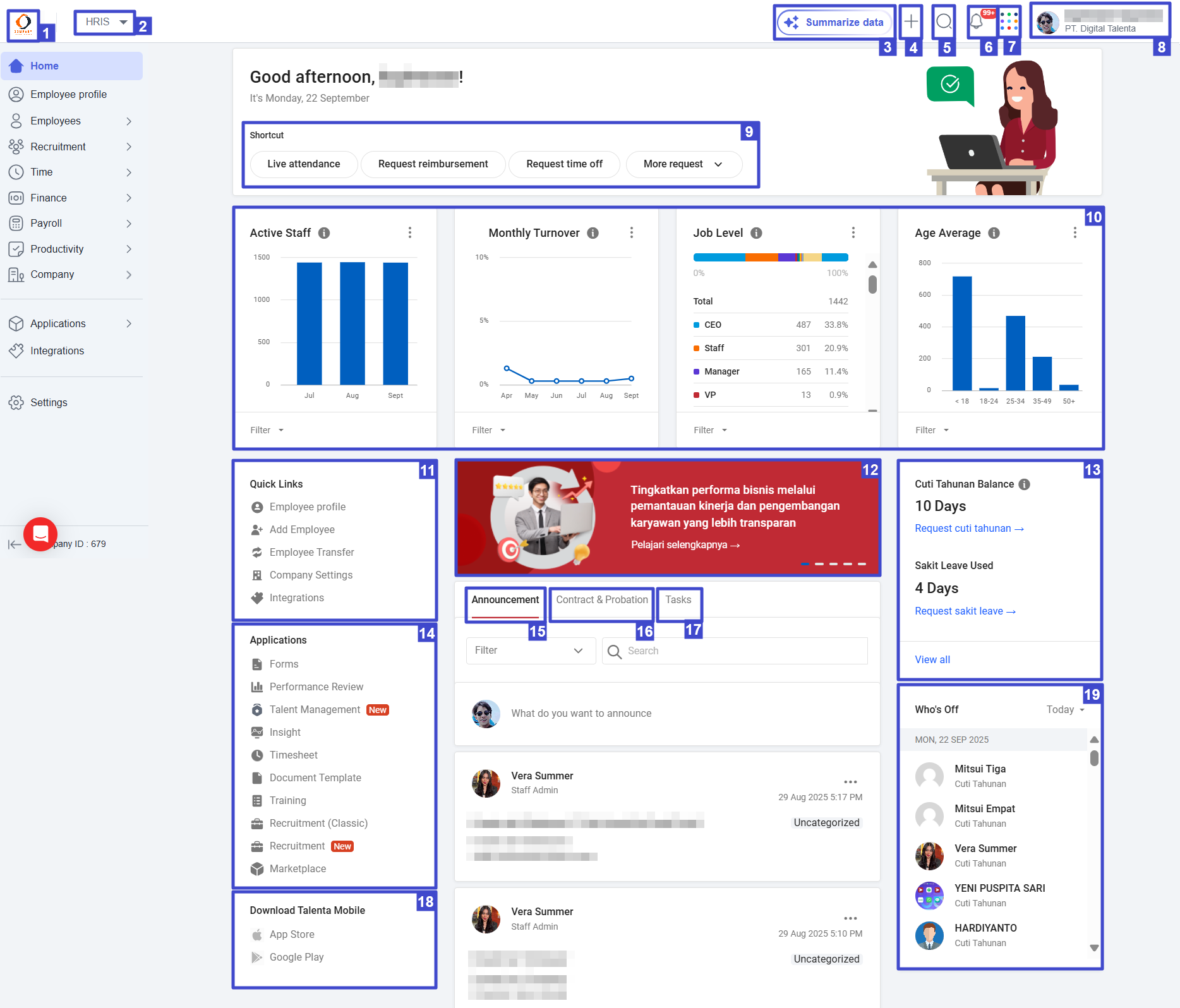
Task: Open Today dropdown in Who's Off
Action: [x=1065, y=710]
